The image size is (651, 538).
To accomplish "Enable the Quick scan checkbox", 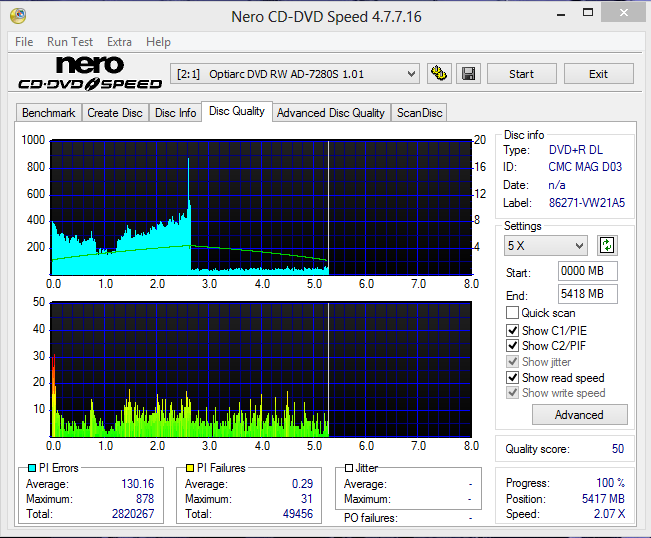I will (x=512, y=312).
